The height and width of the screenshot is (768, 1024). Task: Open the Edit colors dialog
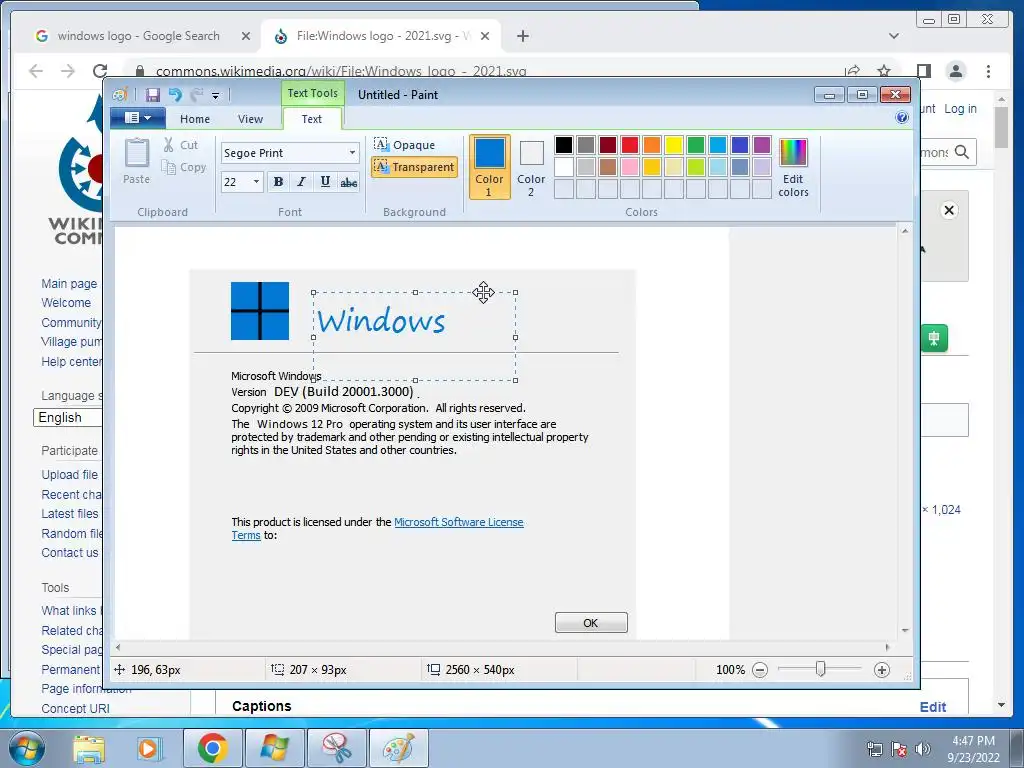pos(793,167)
